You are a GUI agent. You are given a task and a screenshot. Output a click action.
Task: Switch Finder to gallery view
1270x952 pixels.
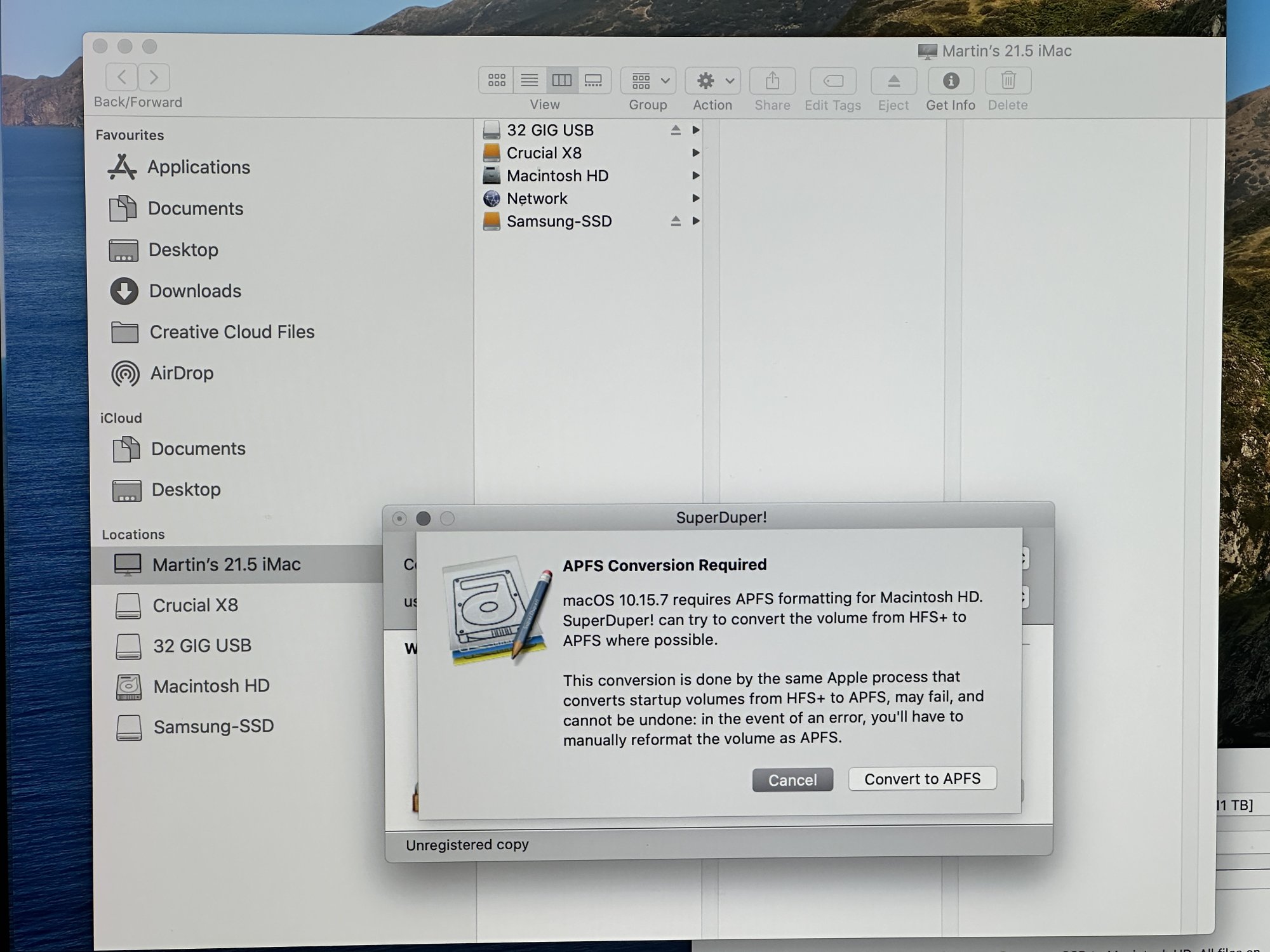point(594,81)
